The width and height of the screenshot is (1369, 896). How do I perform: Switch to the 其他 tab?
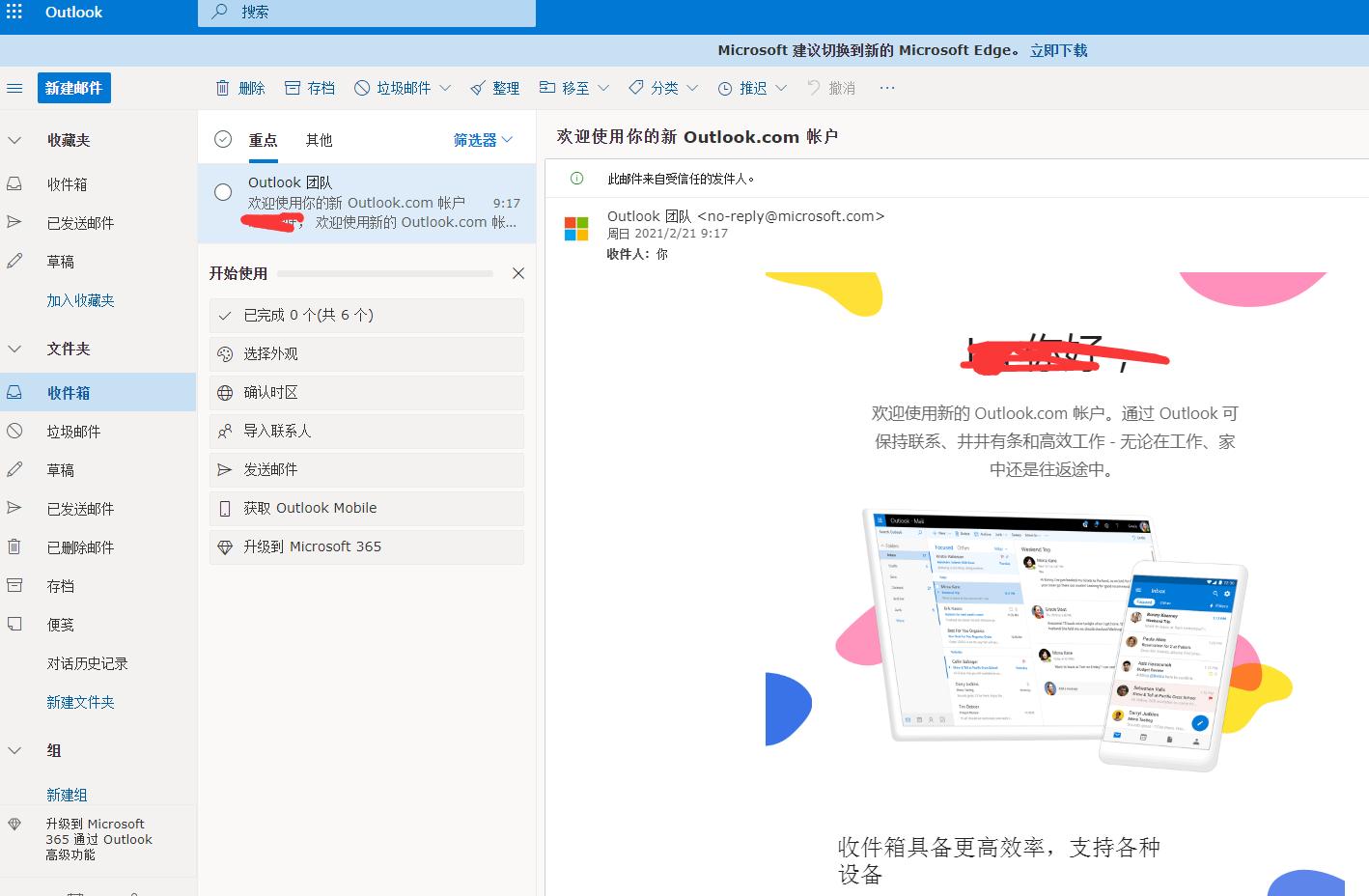pyautogui.click(x=319, y=139)
